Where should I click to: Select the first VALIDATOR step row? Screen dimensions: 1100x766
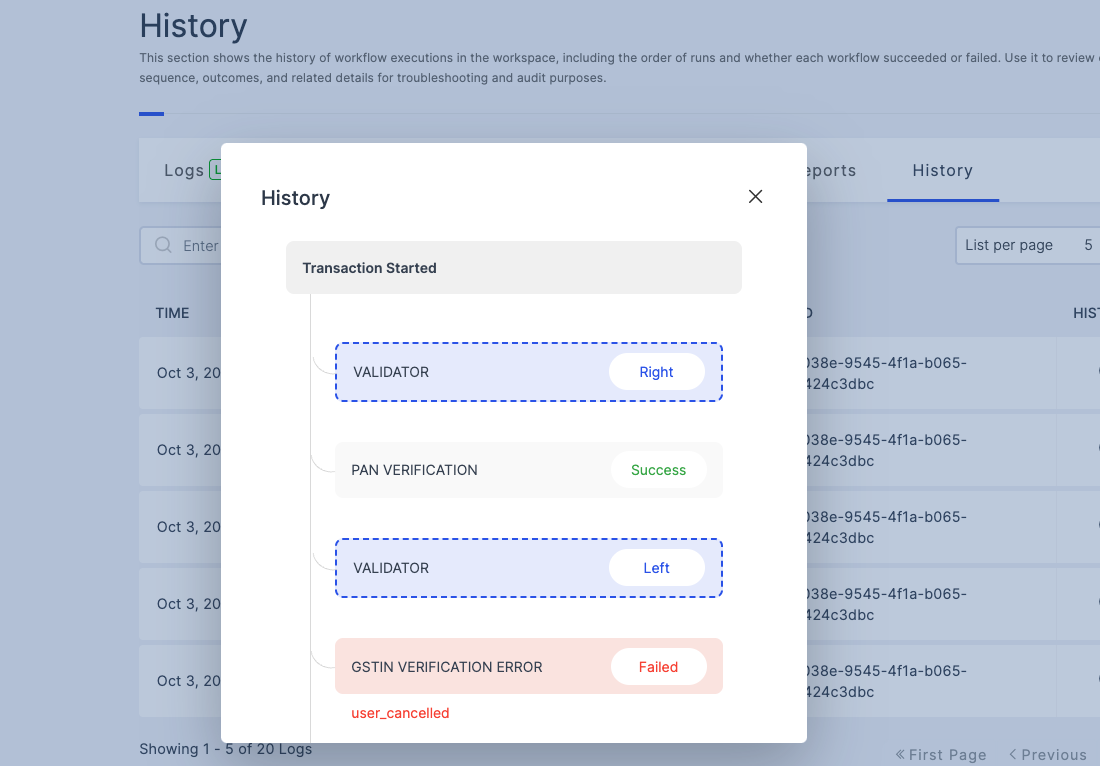tap(470, 372)
